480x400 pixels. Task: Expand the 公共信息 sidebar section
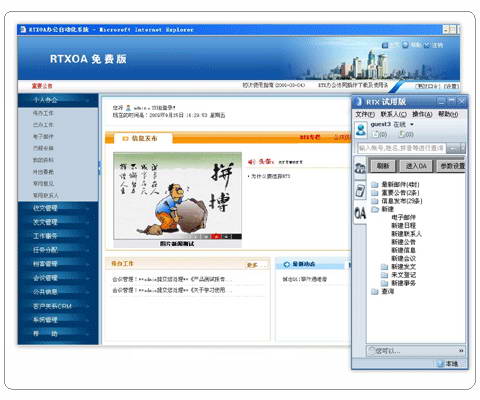pos(58,292)
